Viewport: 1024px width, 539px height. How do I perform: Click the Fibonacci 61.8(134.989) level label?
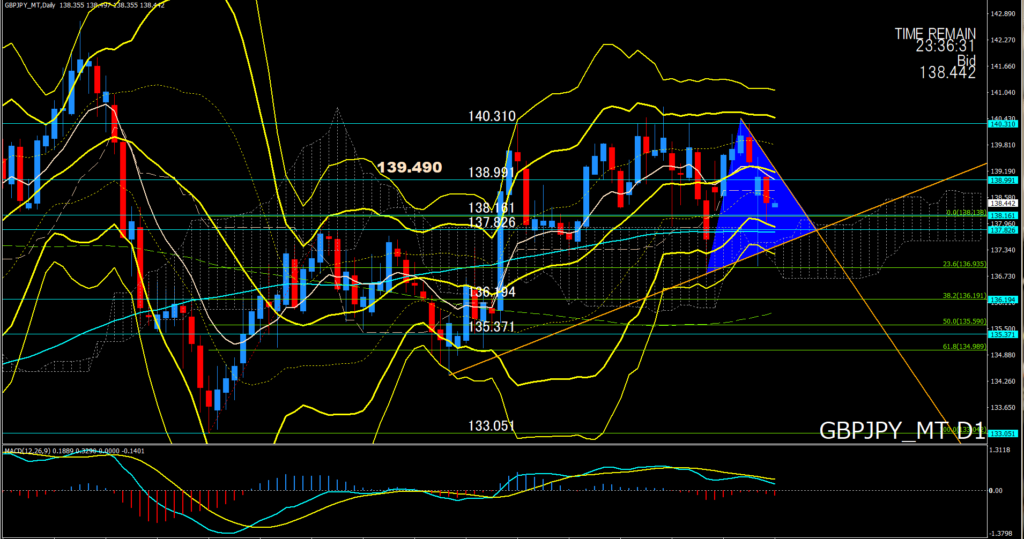[x=965, y=347]
